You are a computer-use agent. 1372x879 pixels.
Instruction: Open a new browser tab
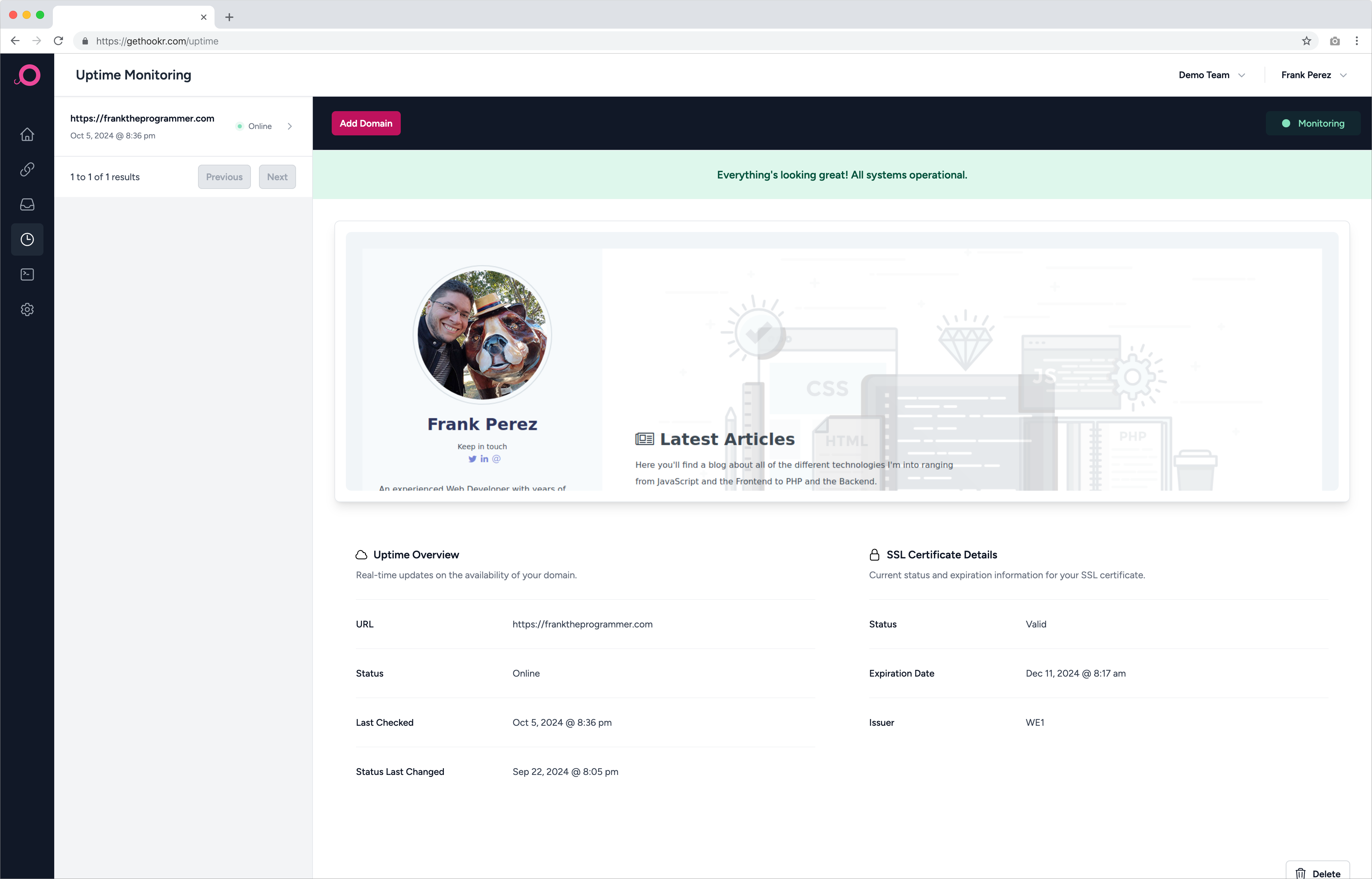(229, 17)
